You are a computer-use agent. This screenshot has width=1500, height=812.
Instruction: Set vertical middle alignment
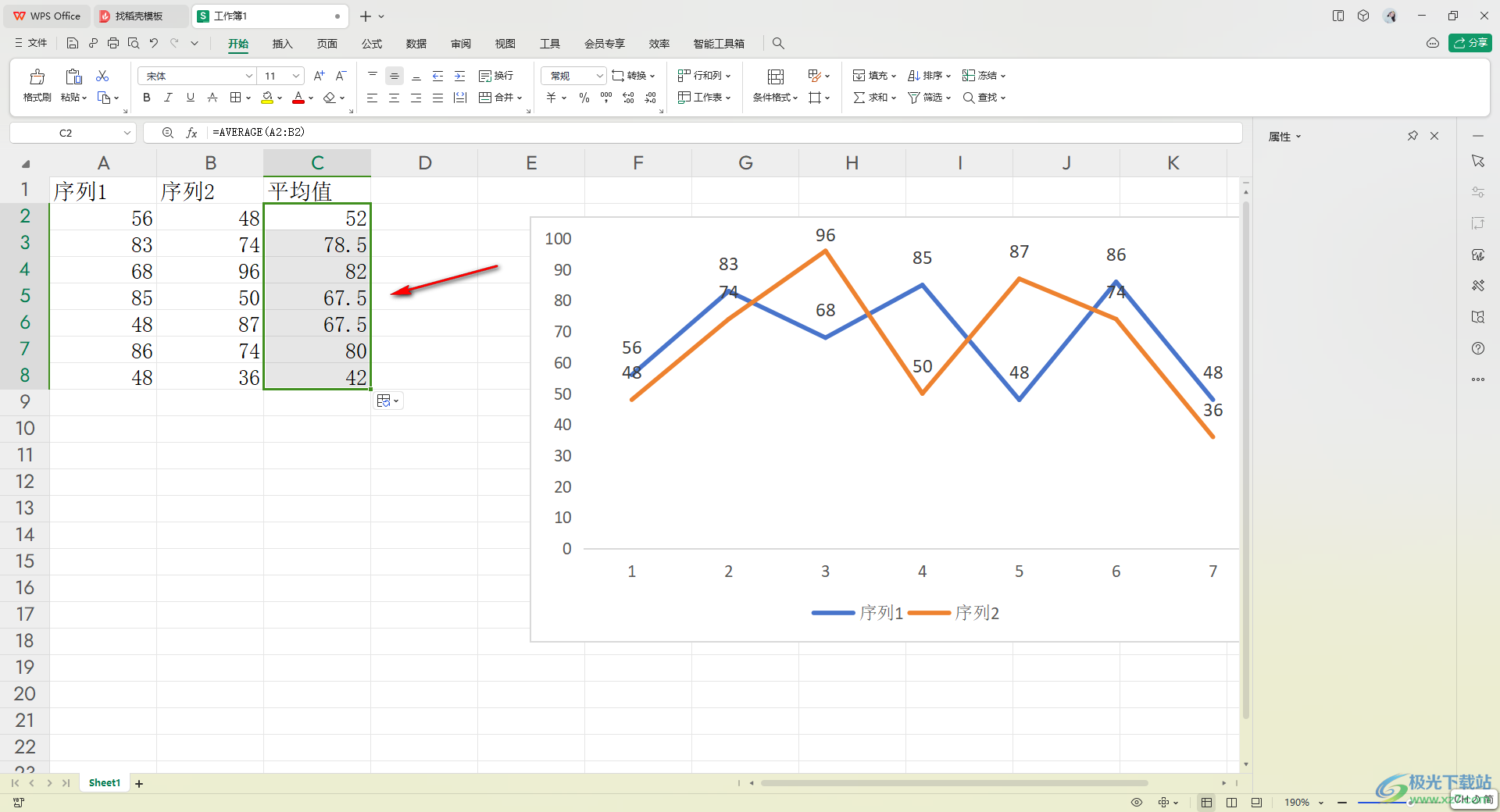tap(395, 76)
